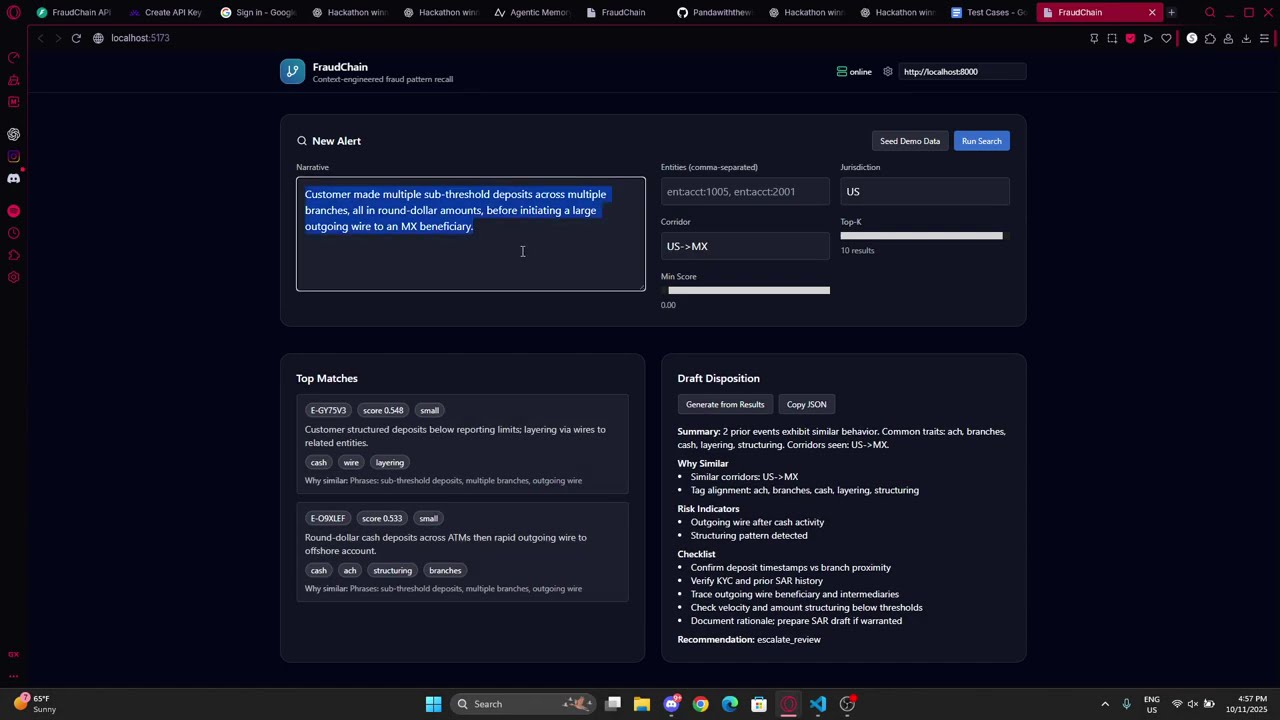Open Spotify player in the Opera sidebar
Viewport: 1280px width, 720px height.
click(13, 211)
